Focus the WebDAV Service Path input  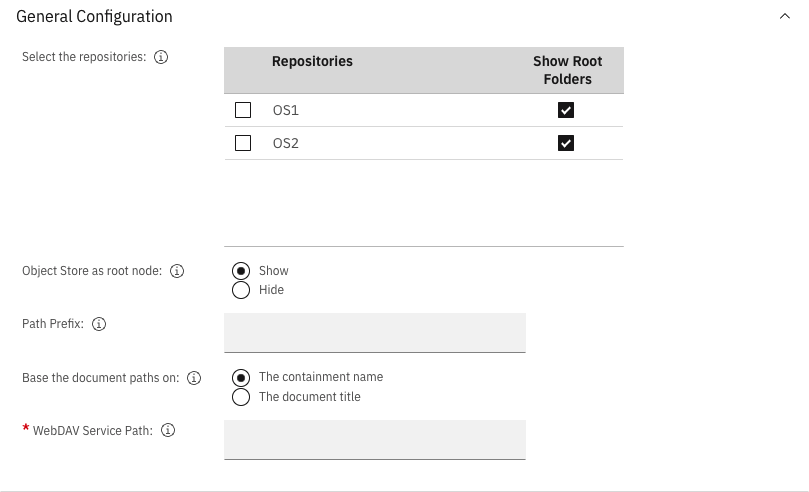[375, 439]
